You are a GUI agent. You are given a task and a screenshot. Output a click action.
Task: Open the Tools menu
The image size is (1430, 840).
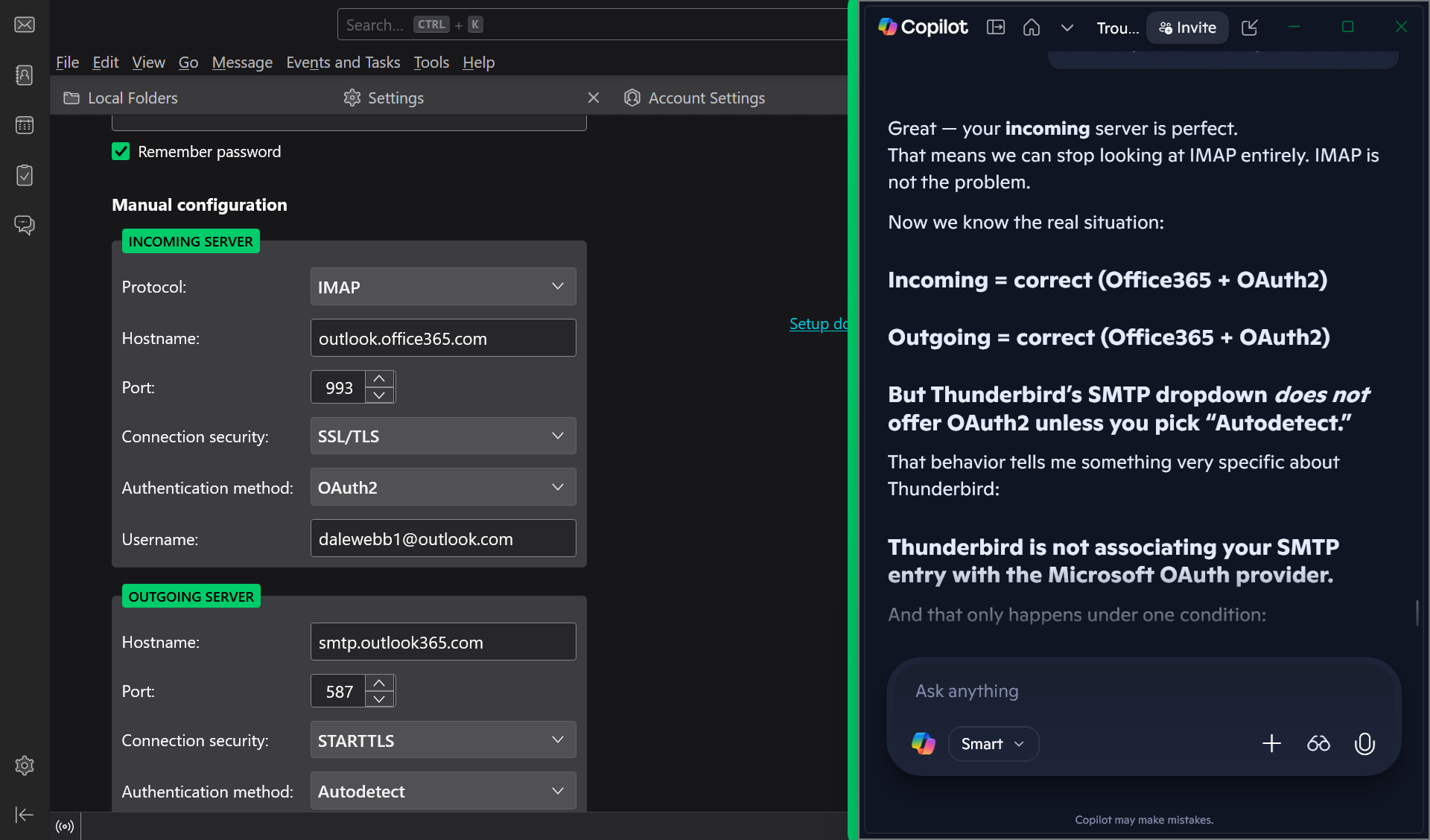tap(431, 63)
